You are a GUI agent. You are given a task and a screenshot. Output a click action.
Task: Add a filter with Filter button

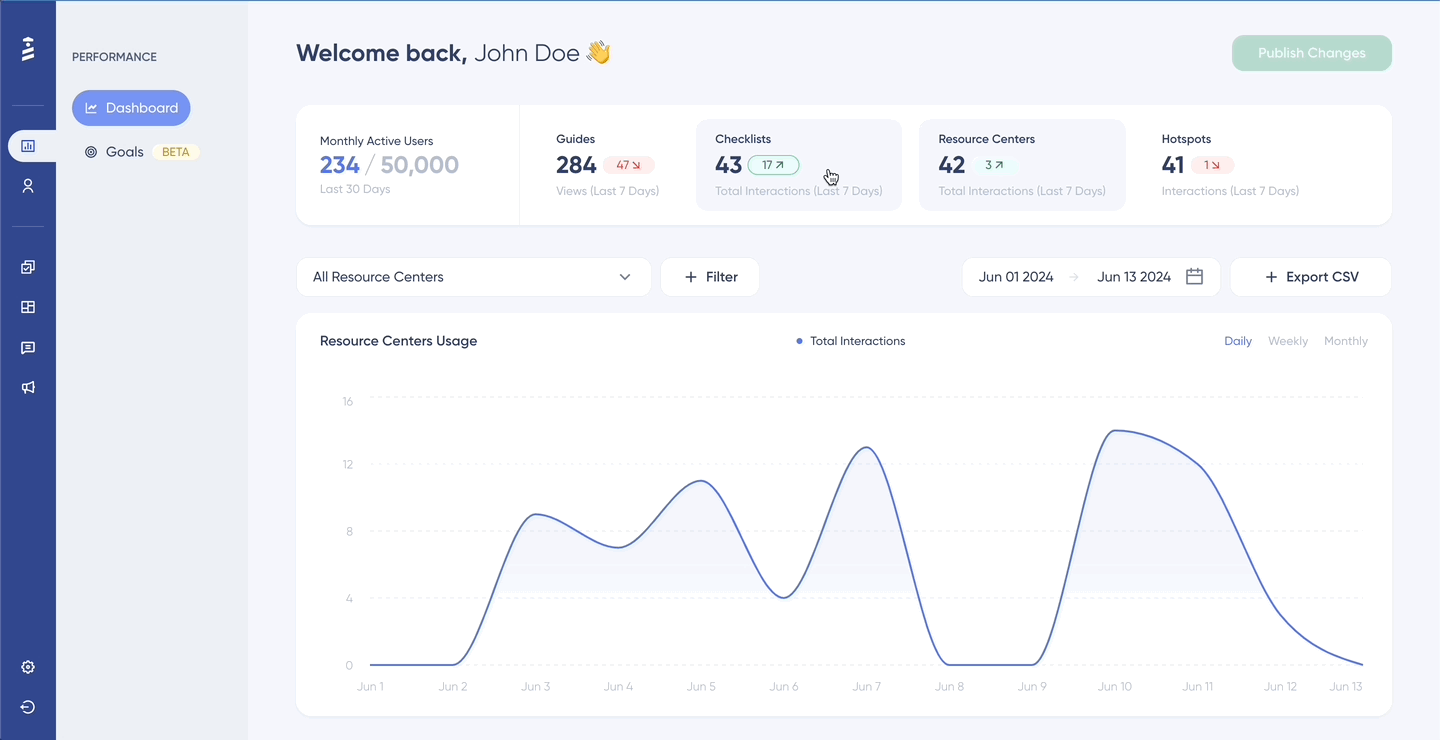pos(710,277)
